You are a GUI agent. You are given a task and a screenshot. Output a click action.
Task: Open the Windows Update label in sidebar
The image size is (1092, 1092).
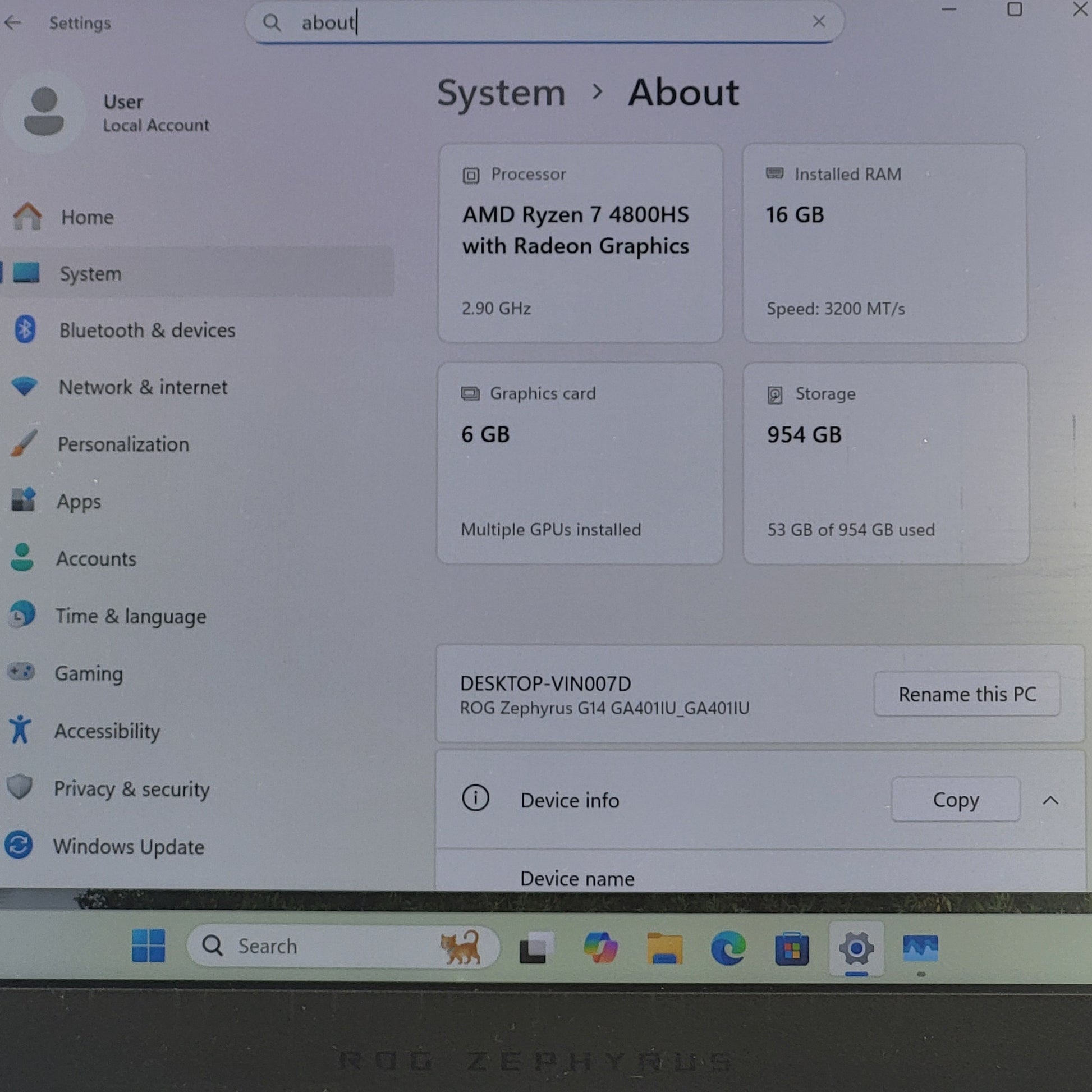(129, 847)
